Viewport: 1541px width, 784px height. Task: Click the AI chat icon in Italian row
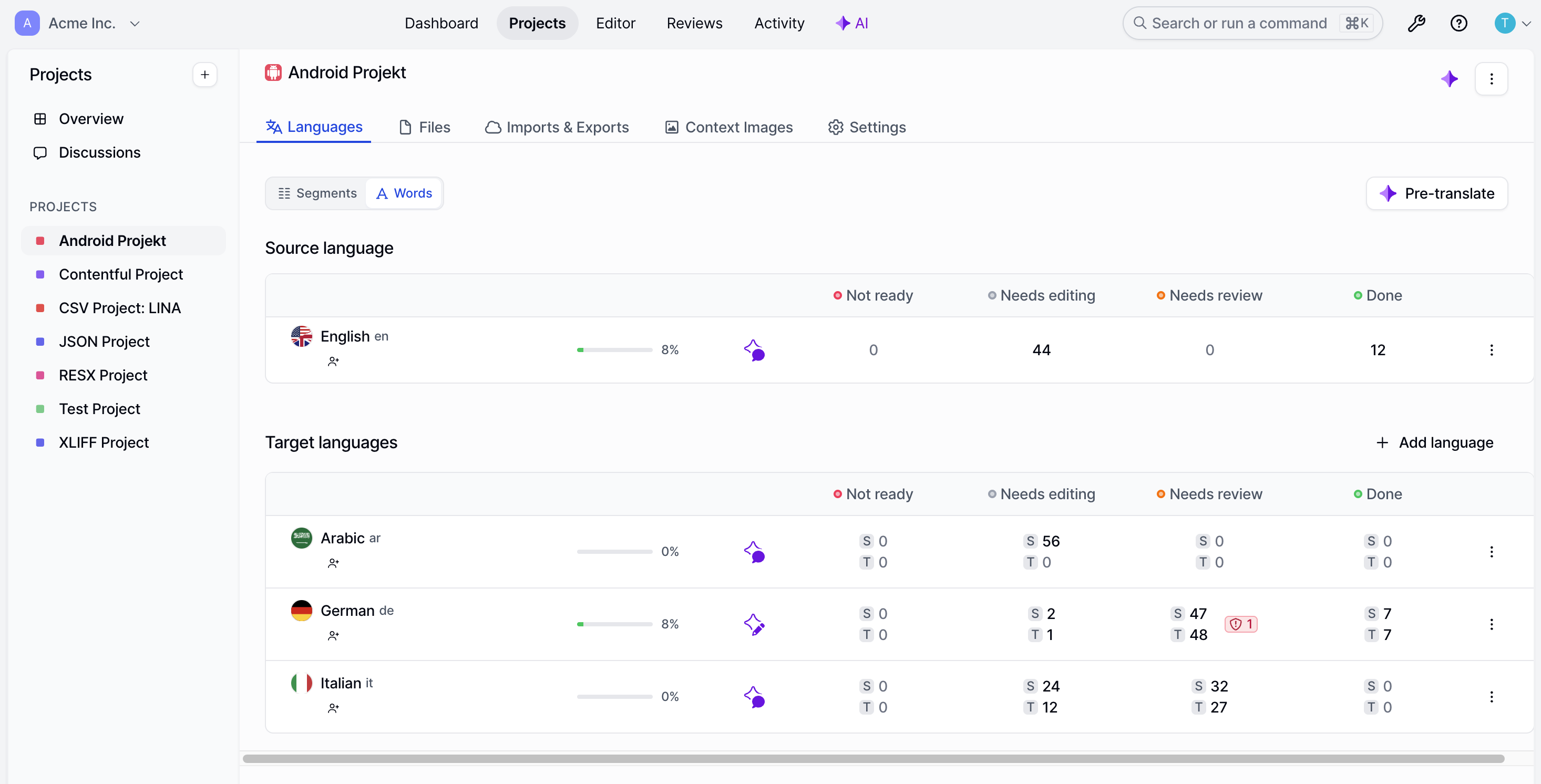(x=754, y=697)
